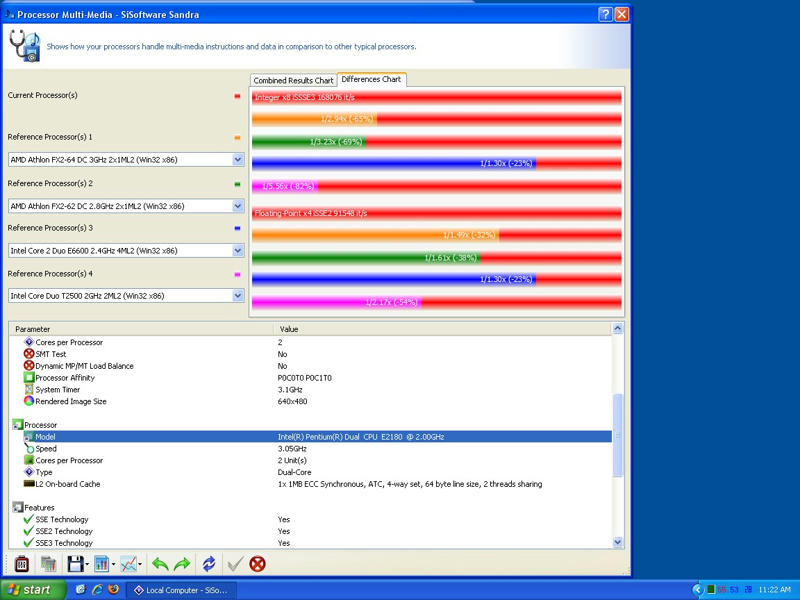Click magenta color marker beside Reference Processor(s) 4
The image size is (800, 600).
tap(237, 274)
